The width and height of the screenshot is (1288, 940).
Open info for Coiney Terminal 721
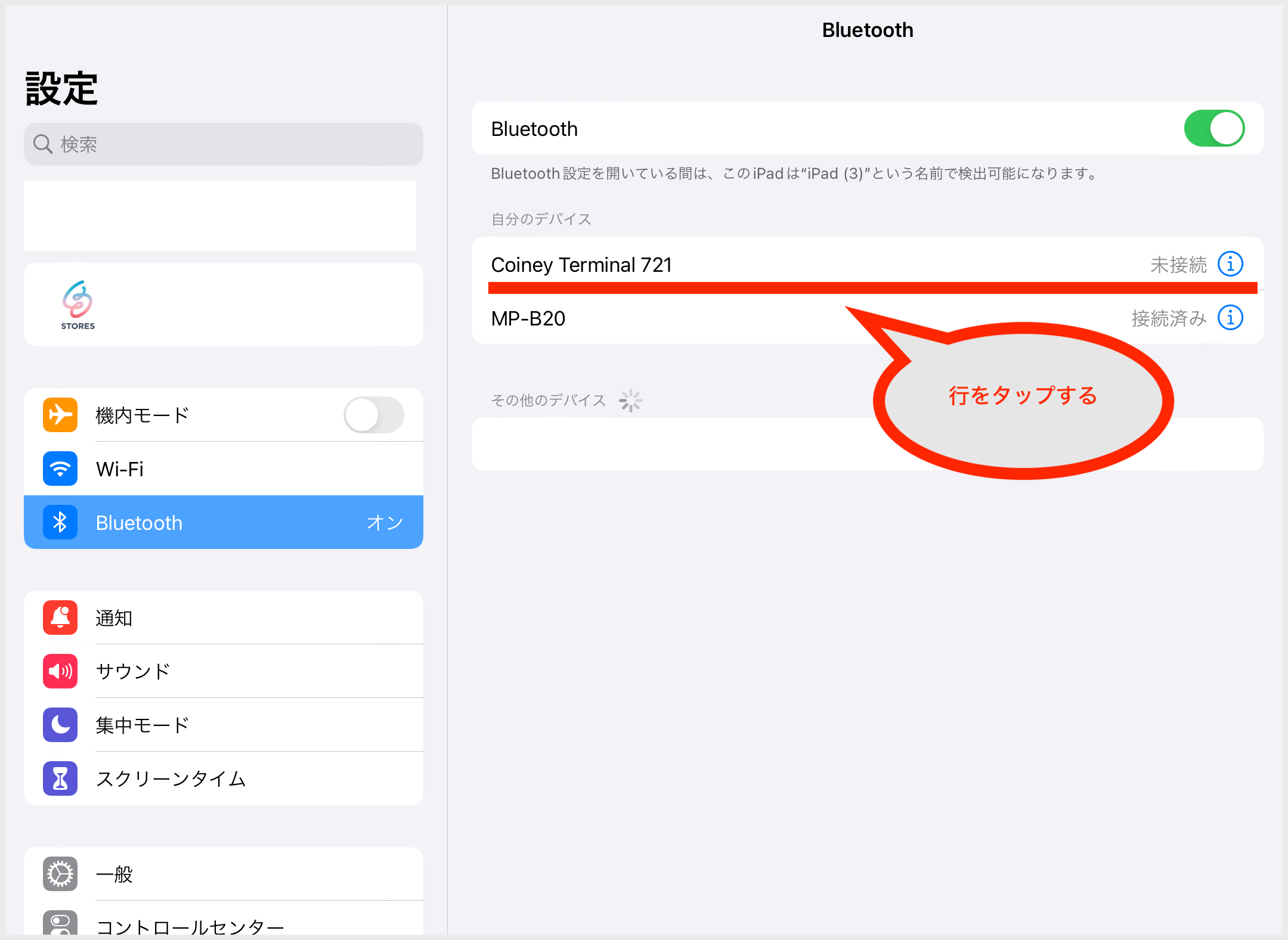[1230, 264]
